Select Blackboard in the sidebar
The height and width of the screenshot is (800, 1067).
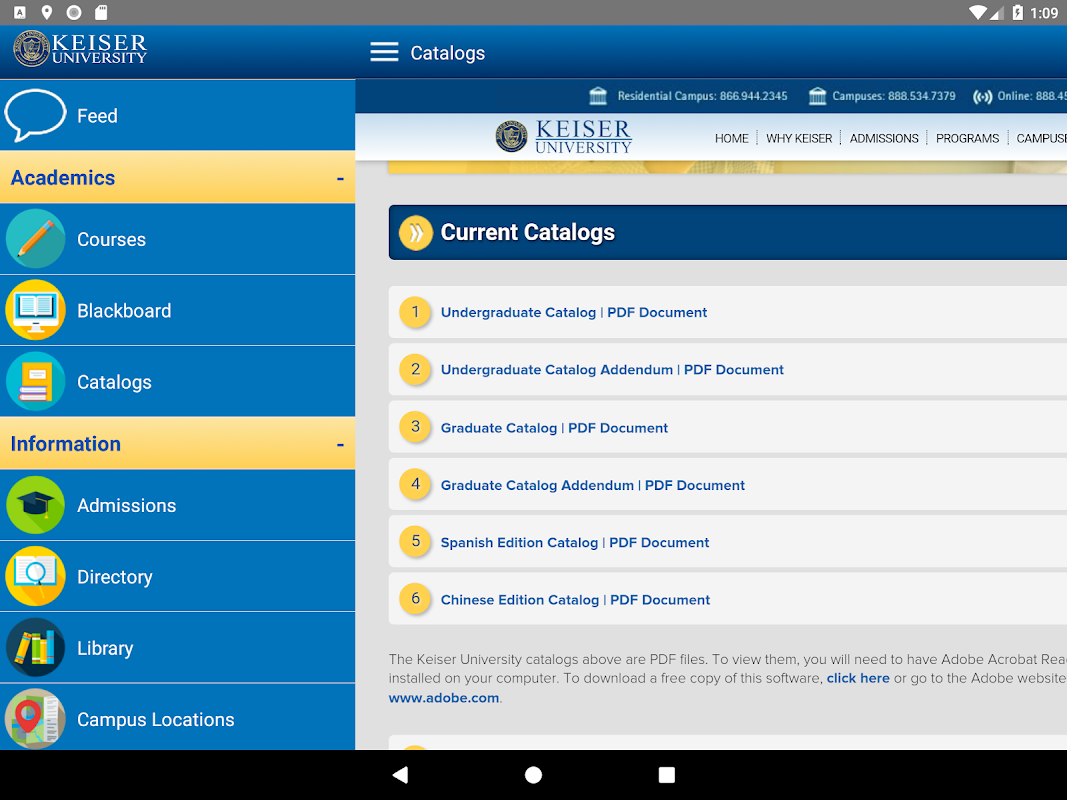pyautogui.click(x=178, y=310)
